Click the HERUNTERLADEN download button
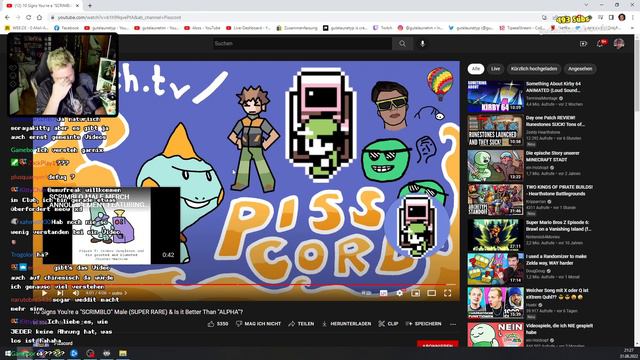 [x=347, y=324]
